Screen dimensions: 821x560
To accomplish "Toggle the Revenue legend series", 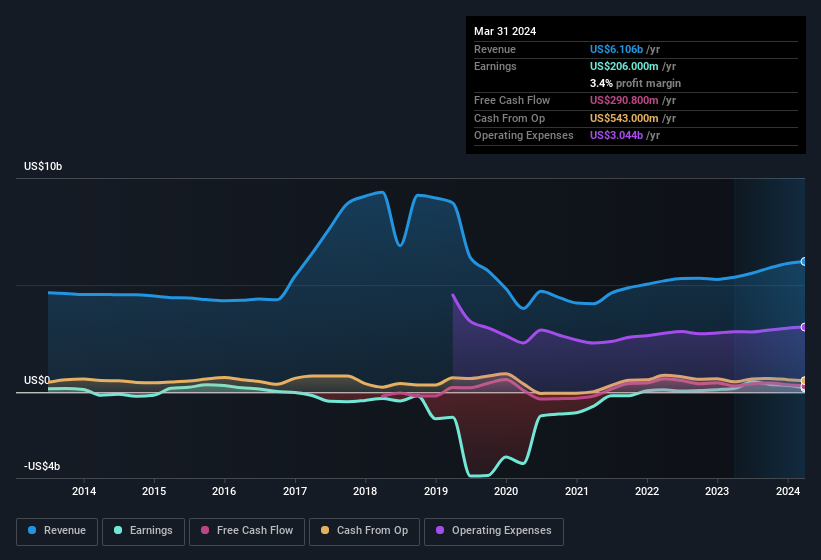I will 57,531.
